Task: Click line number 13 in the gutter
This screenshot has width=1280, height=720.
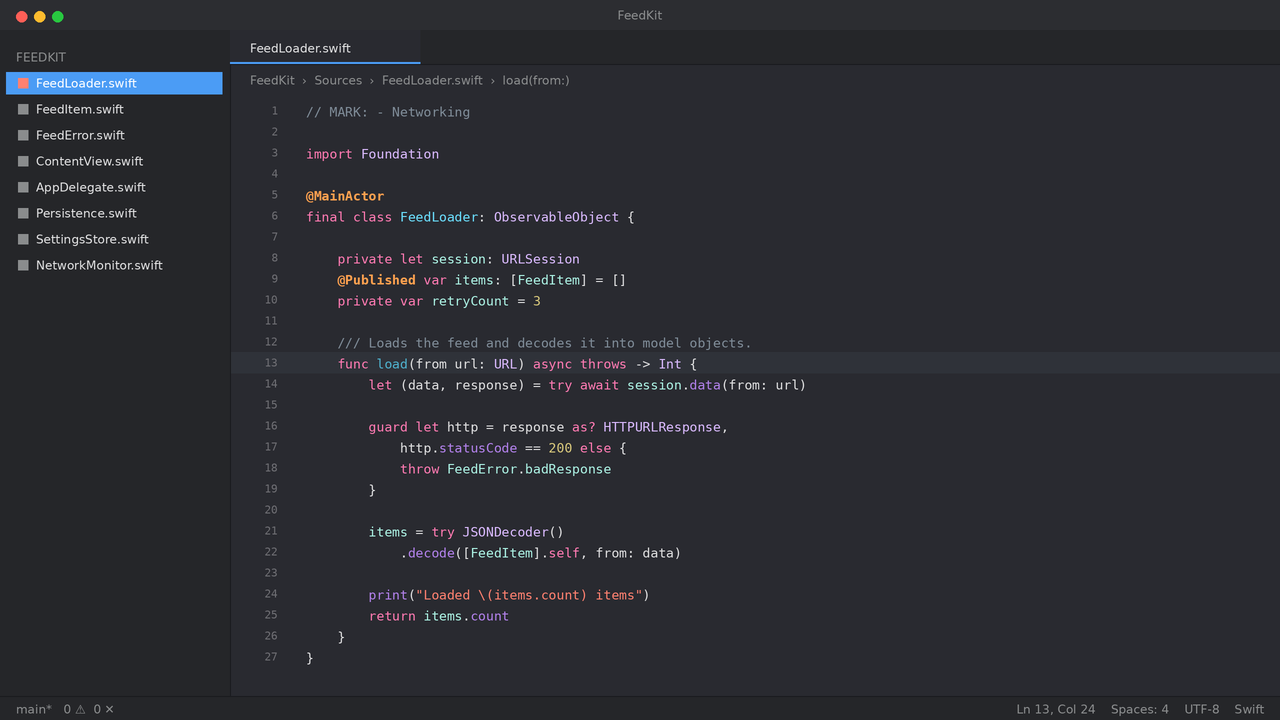Action: 272,363
